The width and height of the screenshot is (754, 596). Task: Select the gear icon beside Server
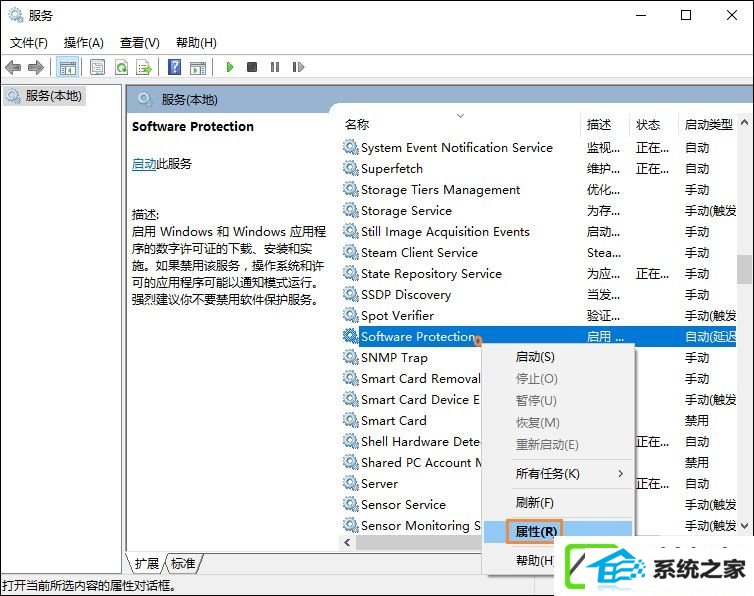[x=351, y=483]
